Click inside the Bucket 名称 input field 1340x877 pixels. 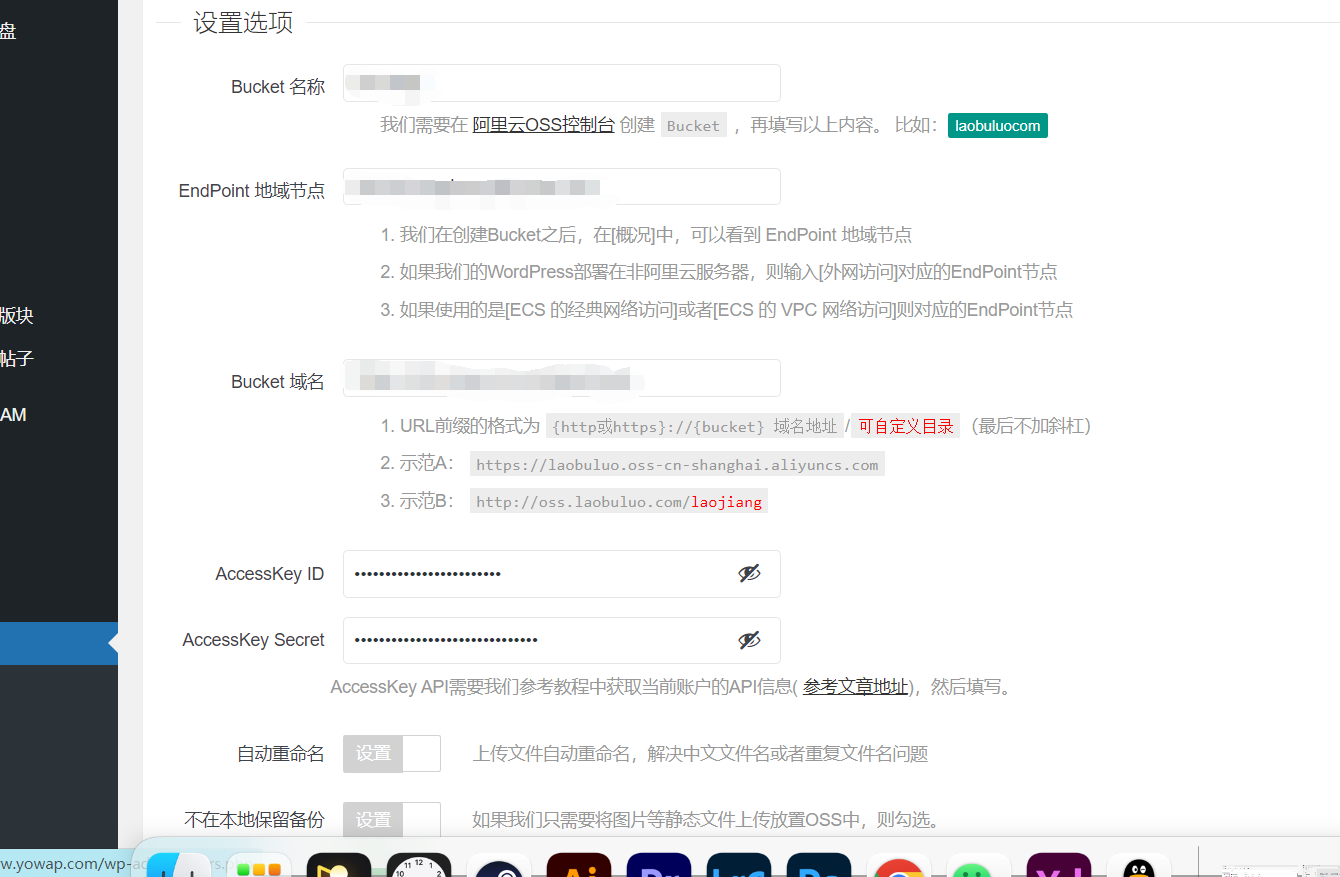(x=560, y=83)
